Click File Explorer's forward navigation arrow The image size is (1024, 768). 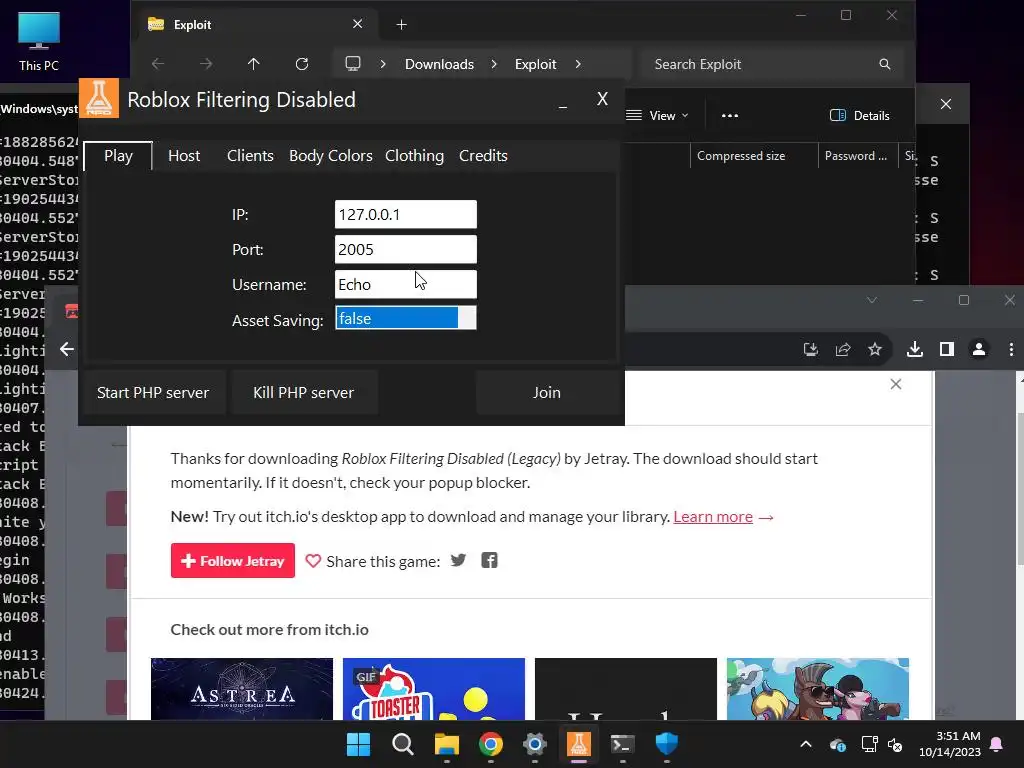(206, 64)
